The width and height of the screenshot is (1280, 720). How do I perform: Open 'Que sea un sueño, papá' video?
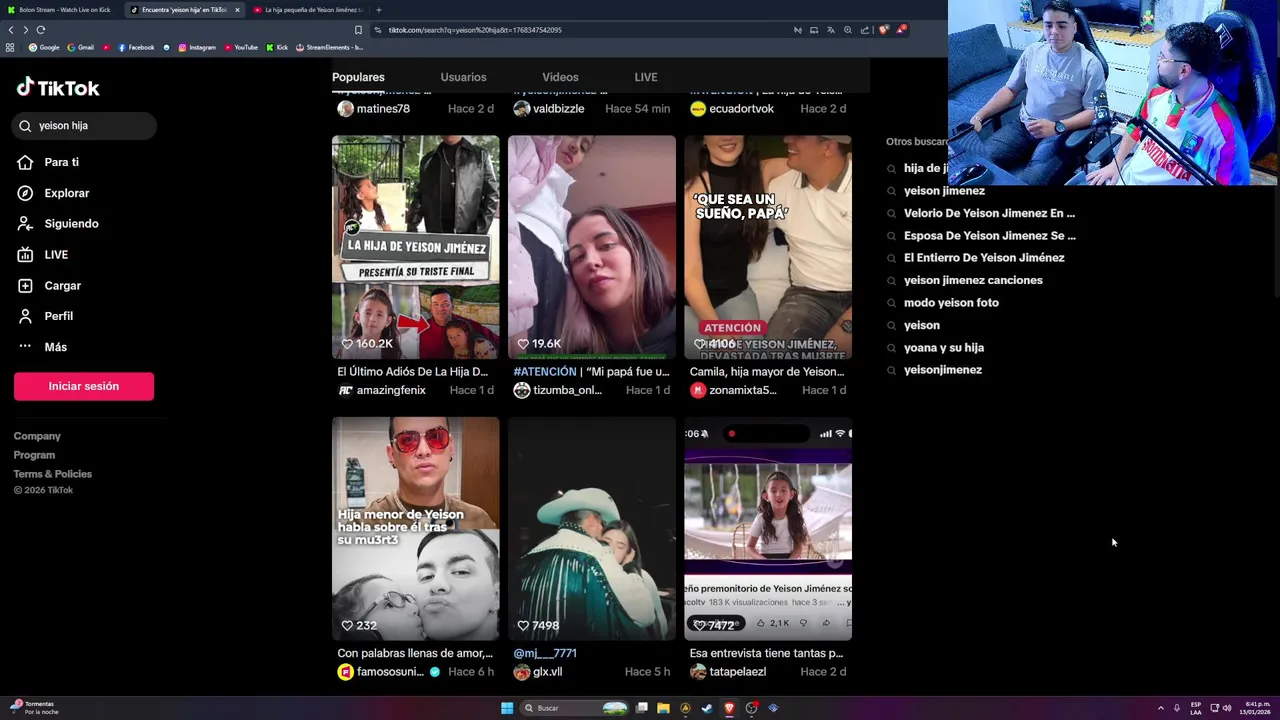point(768,247)
